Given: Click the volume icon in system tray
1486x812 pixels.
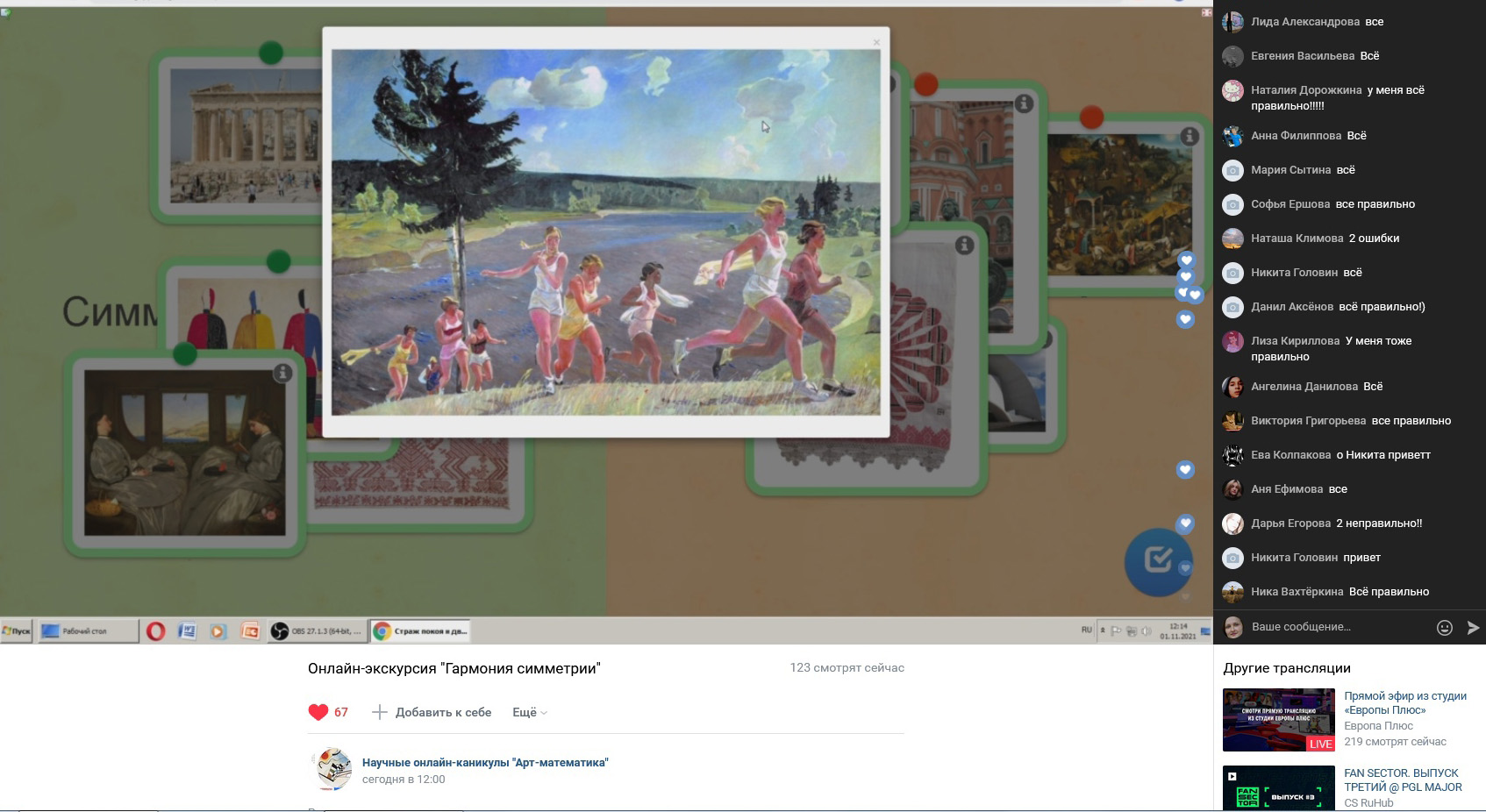Looking at the screenshot, I should 1146,631.
